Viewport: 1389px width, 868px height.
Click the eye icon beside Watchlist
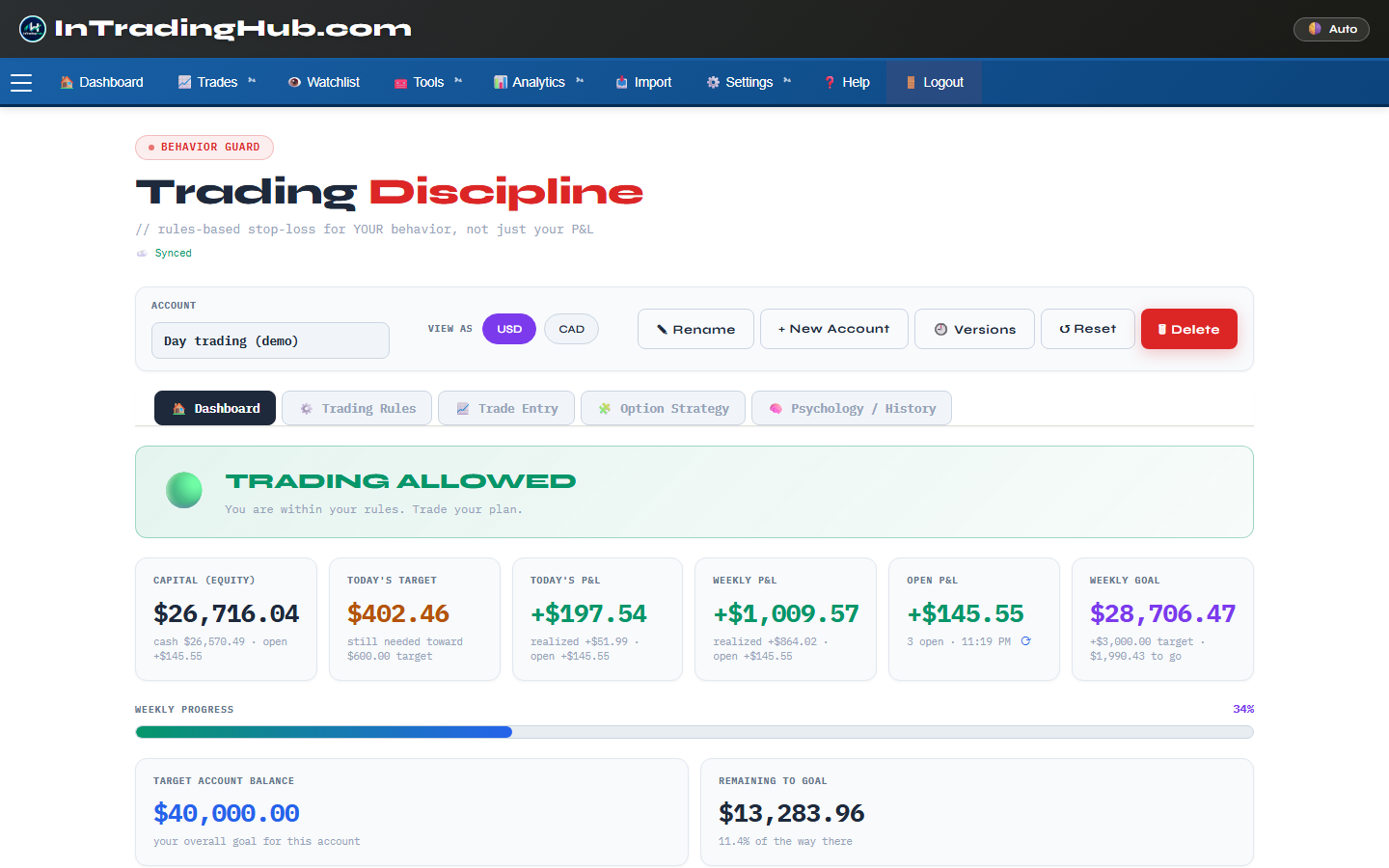[294, 83]
